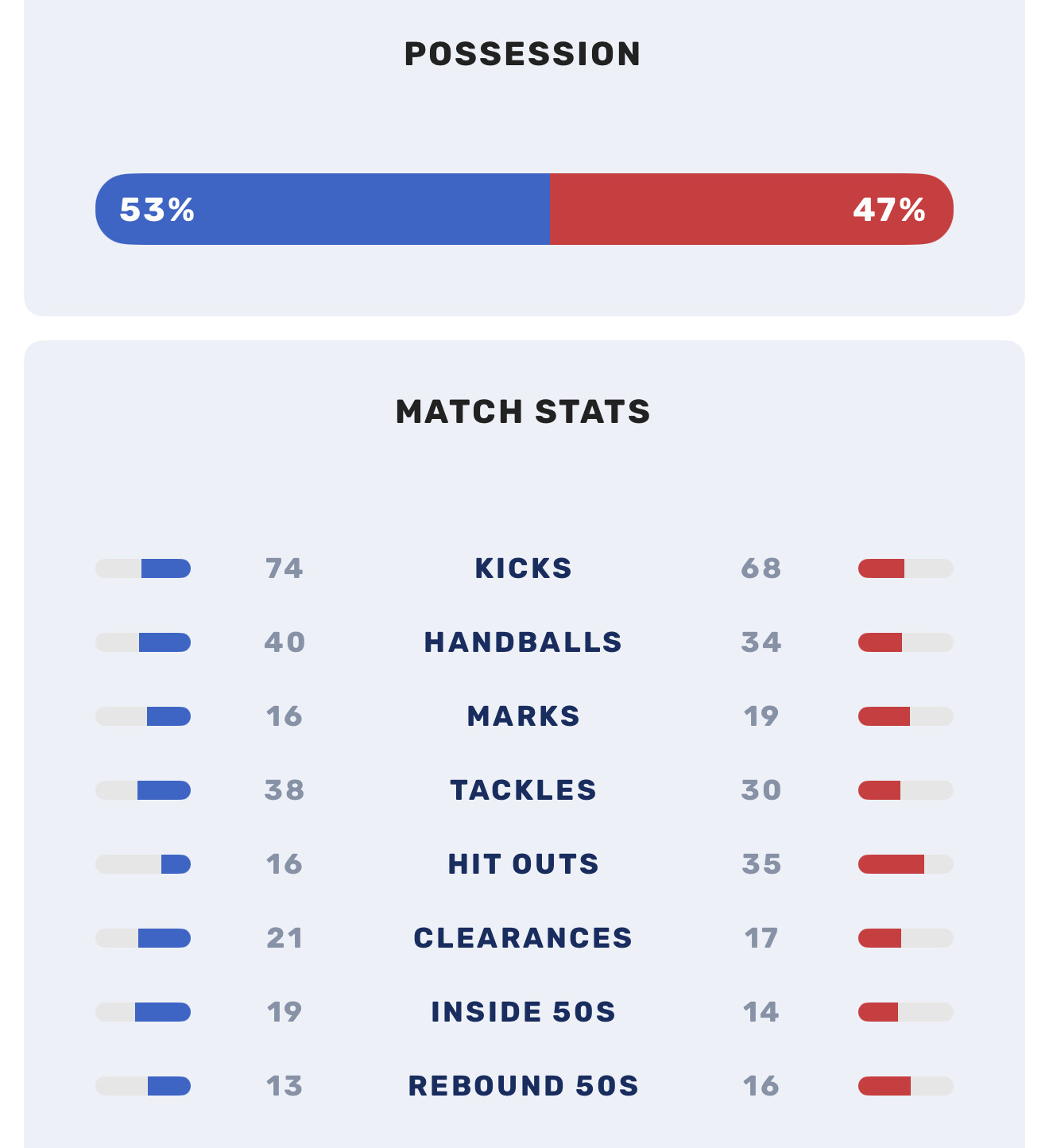Click the blue 53% possession segment

point(322,209)
